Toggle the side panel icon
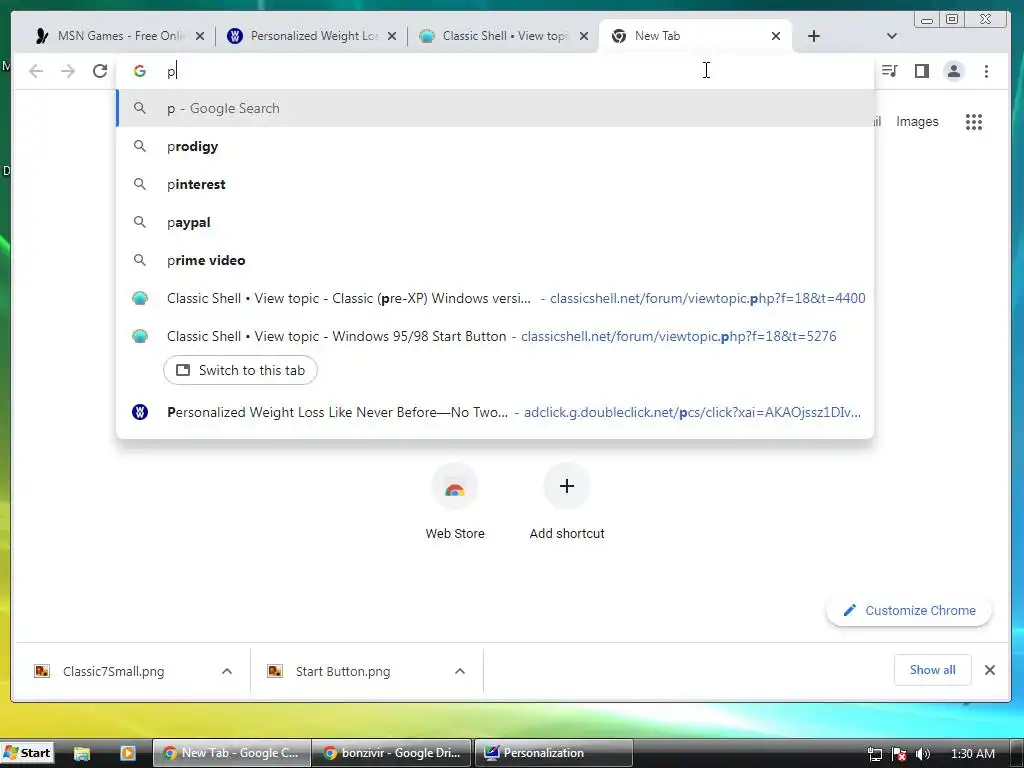 coord(921,71)
